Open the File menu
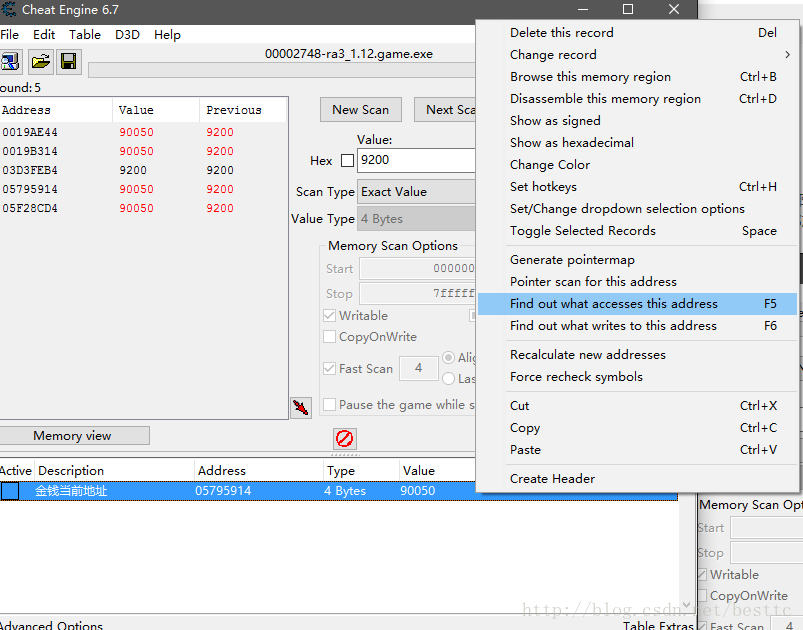 [9, 34]
